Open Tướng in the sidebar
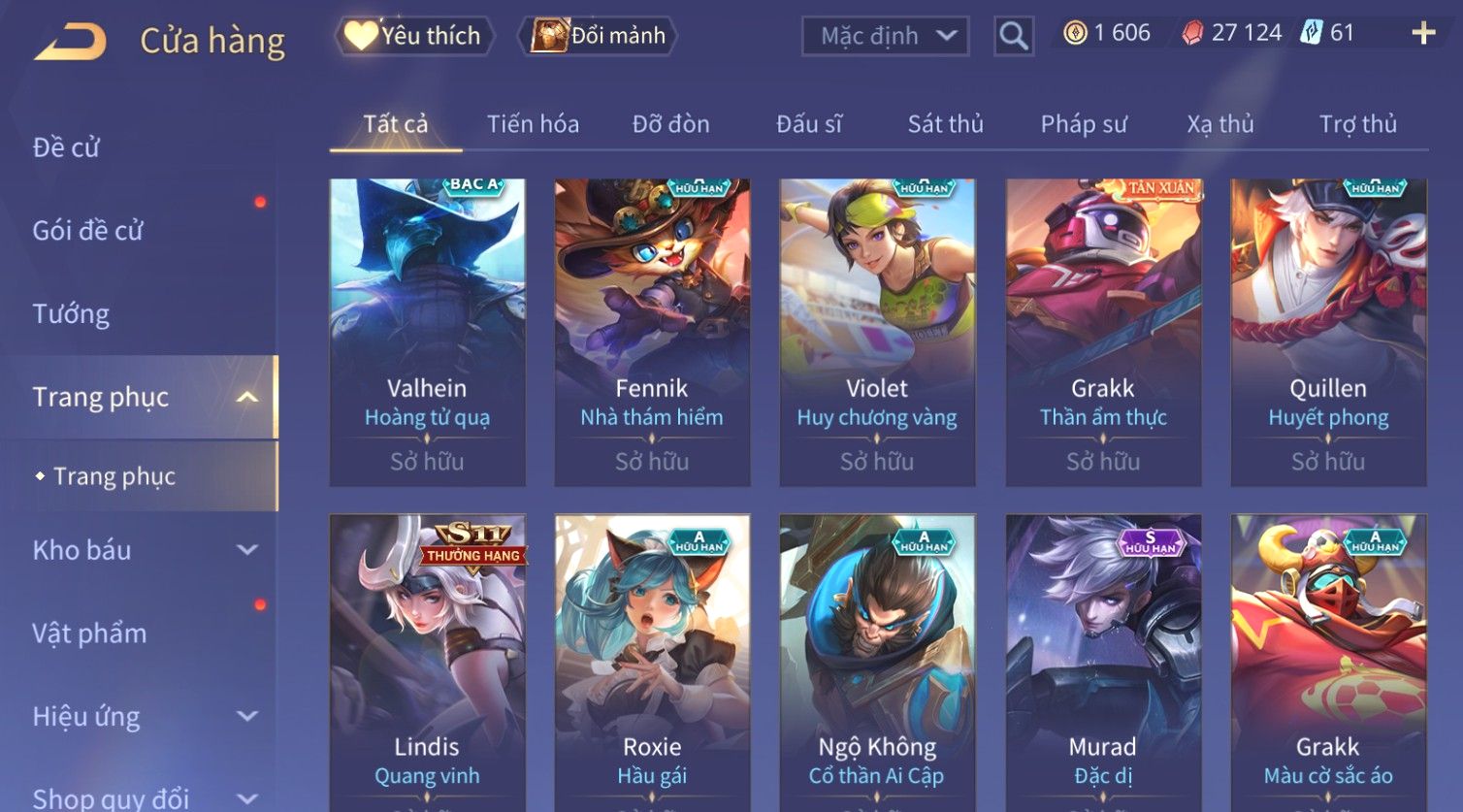1463x812 pixels. point(71,313)
